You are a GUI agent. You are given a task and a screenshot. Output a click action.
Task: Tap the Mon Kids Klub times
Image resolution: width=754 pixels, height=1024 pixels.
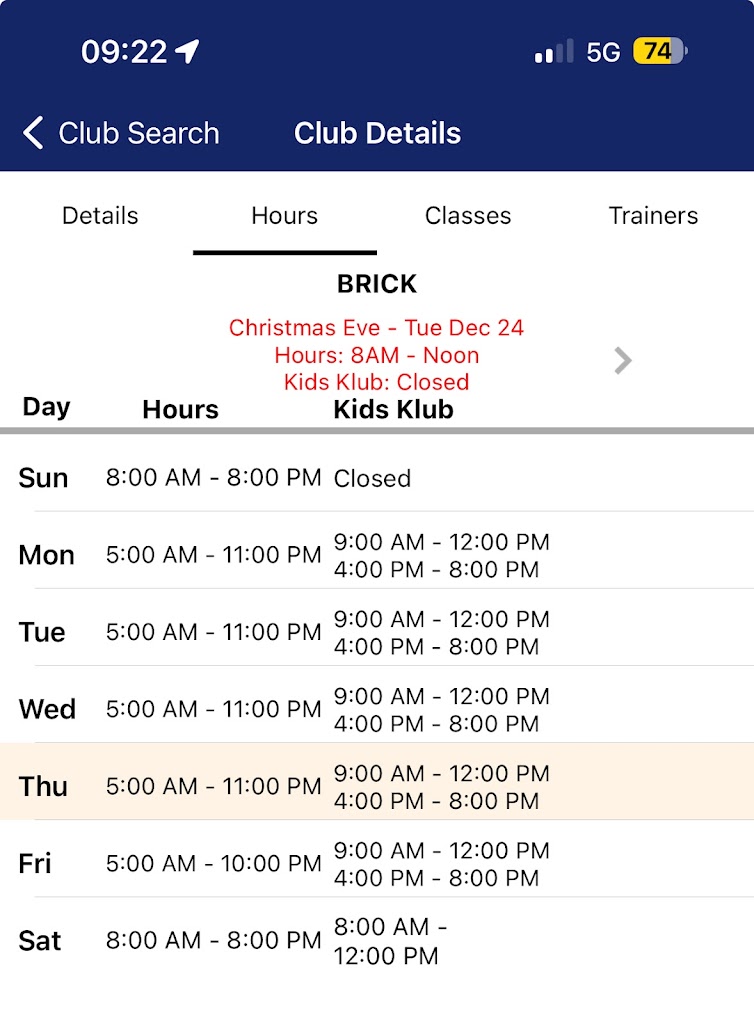pos(441,556)
